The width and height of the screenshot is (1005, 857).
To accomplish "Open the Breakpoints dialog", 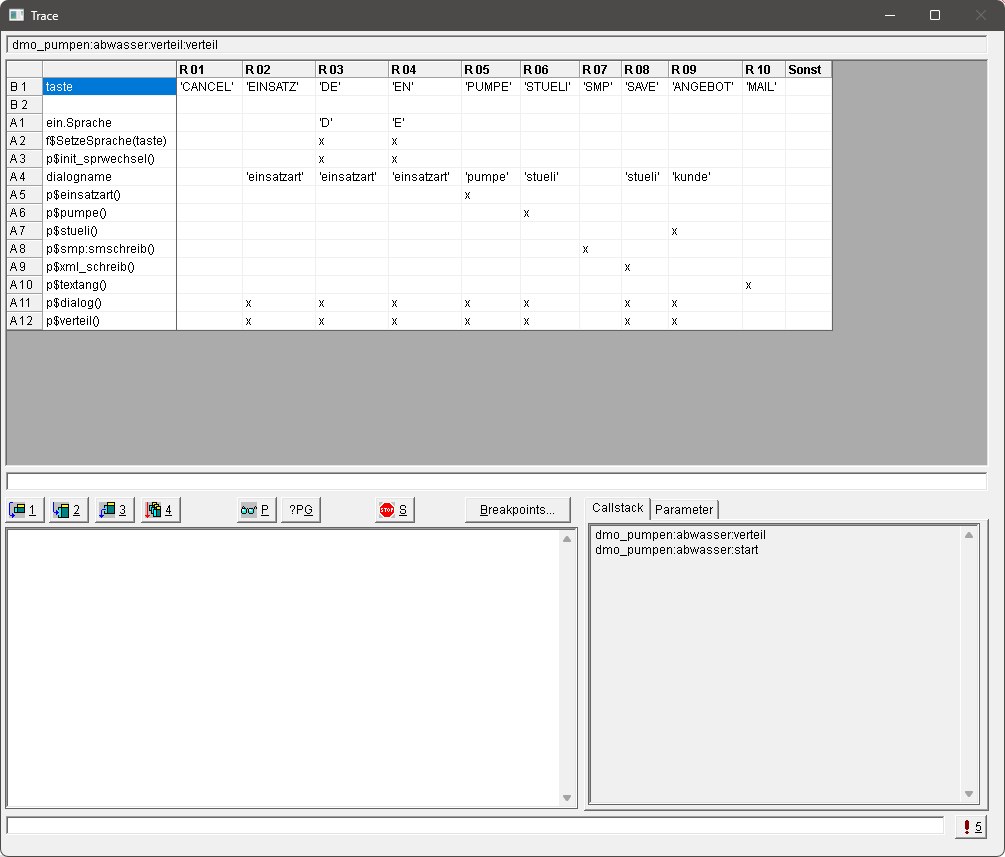I will coord(517,510).
